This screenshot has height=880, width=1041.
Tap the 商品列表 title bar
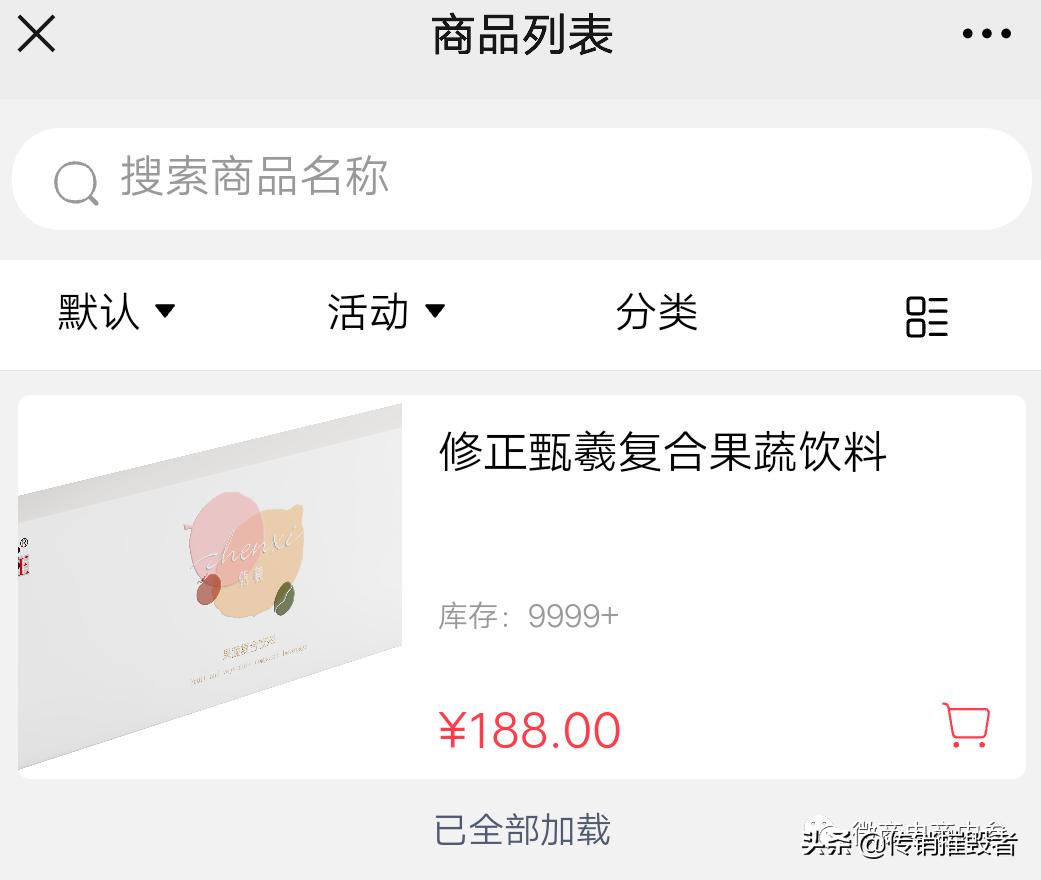[x=520, y=33]
